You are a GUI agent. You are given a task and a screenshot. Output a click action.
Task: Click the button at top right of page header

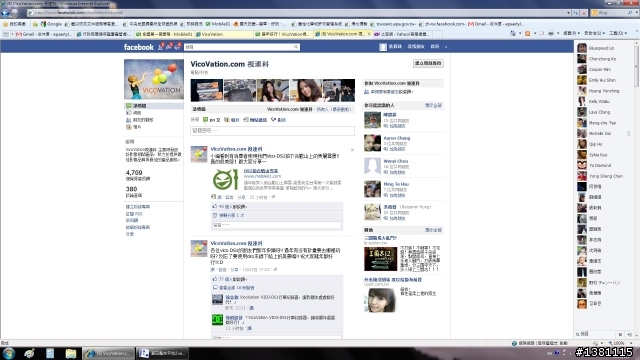pyautogui.click(x=428, y=63)
